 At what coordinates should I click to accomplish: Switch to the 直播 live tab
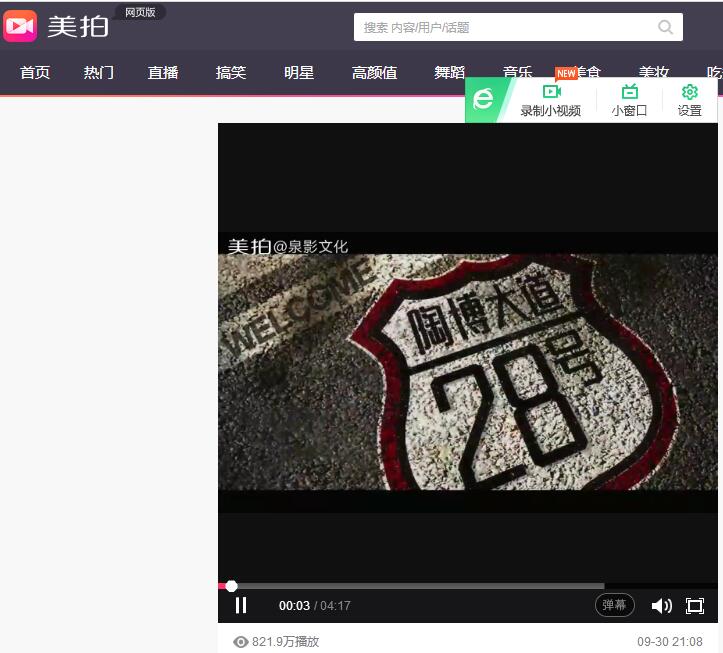pyautogui.click(x=163, y=73)
